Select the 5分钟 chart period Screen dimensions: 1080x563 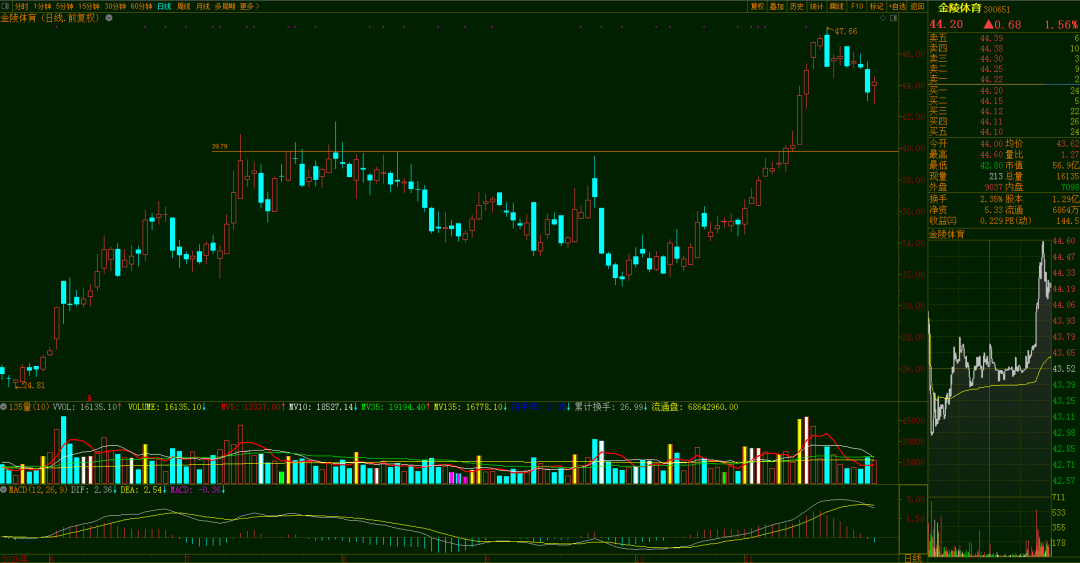click(64, 6)
